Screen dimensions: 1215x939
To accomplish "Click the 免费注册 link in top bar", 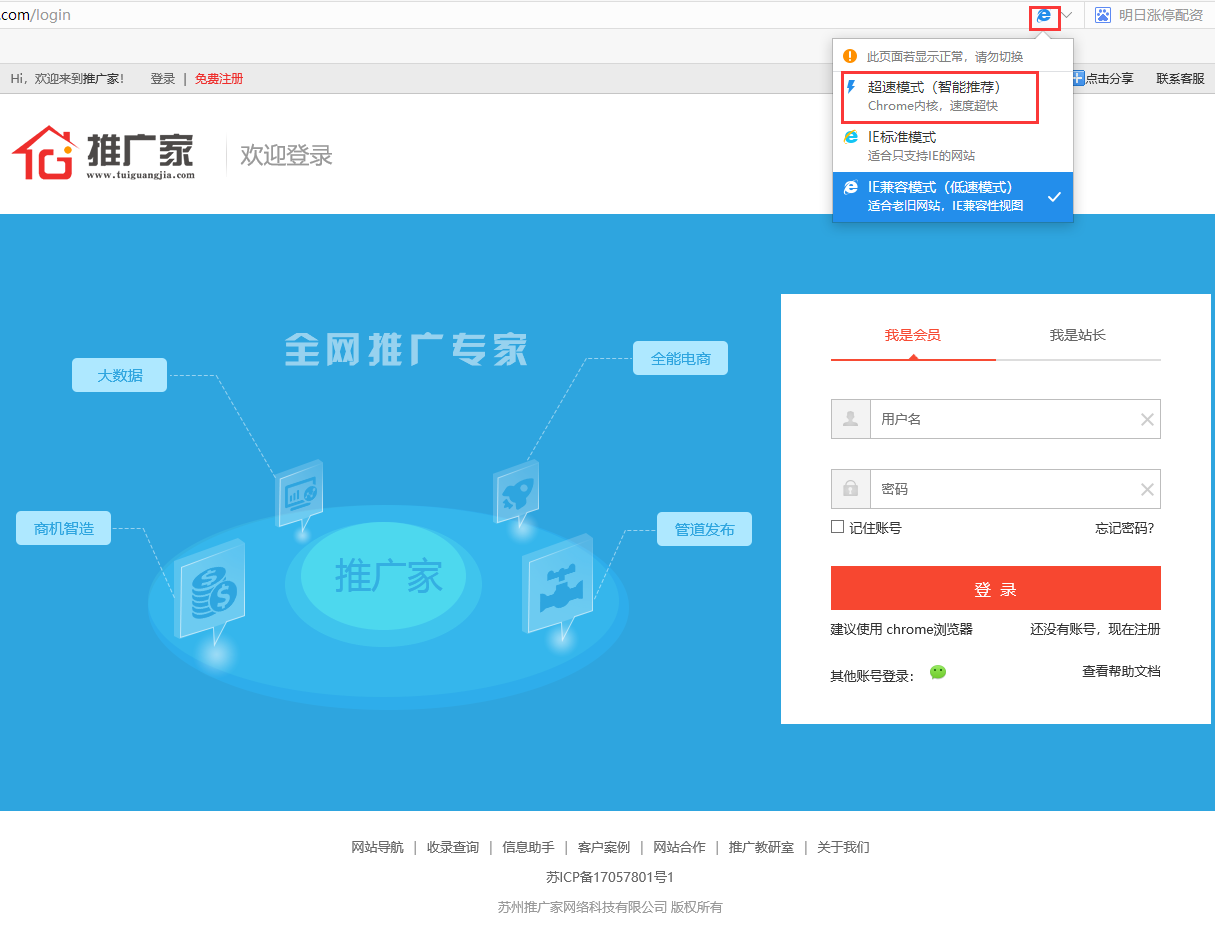I will click(219, 79).
